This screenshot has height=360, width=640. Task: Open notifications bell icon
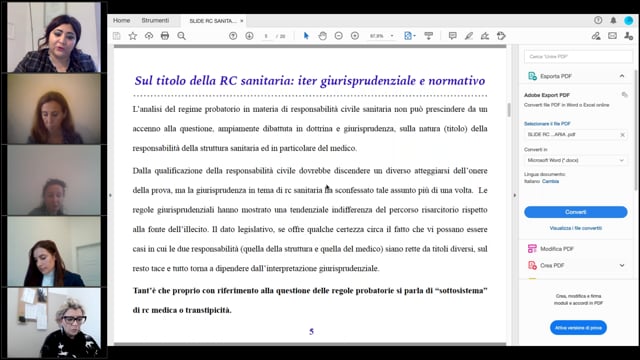point(613,20)
